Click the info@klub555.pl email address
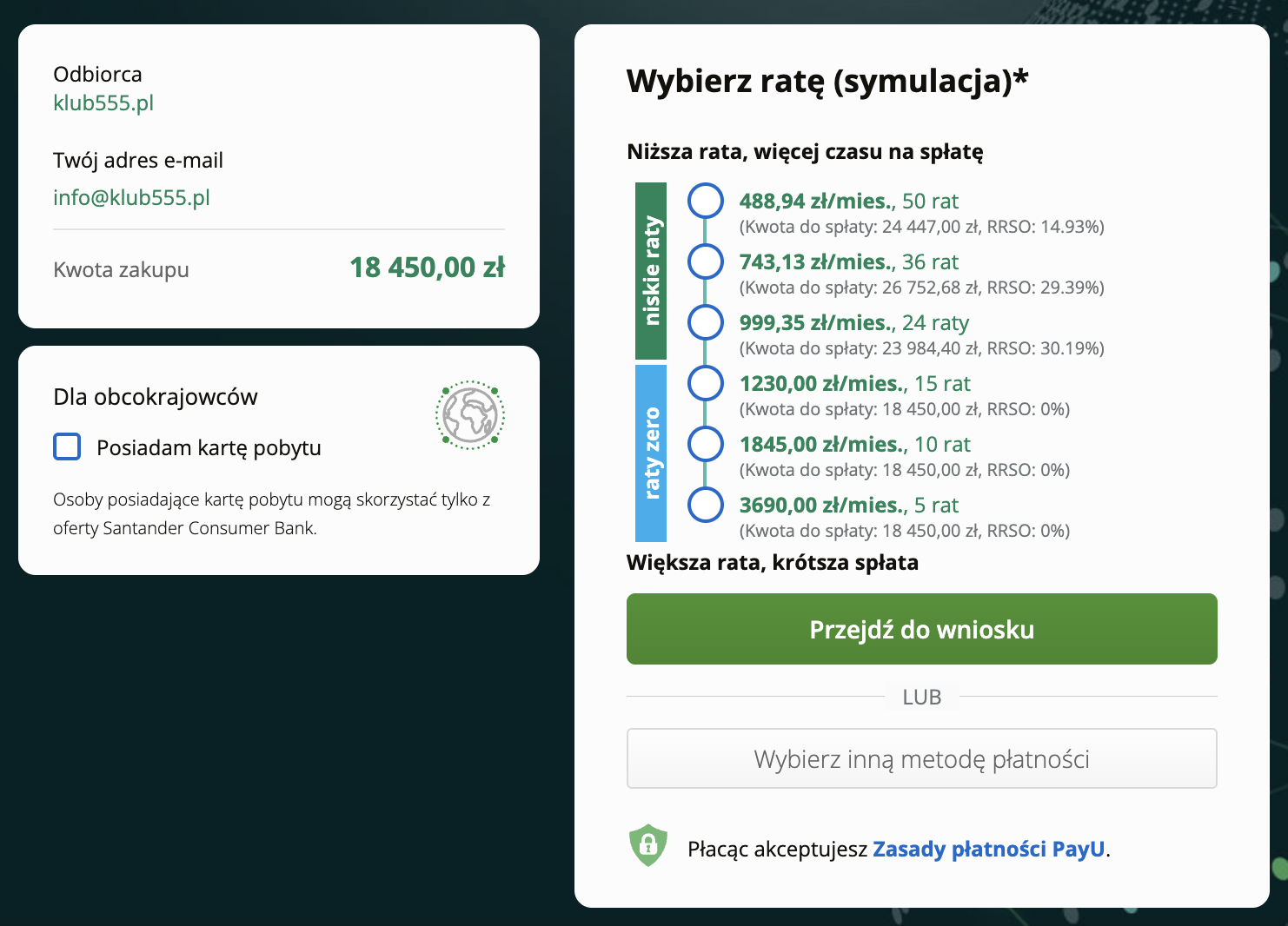 (x=131, y=197)
